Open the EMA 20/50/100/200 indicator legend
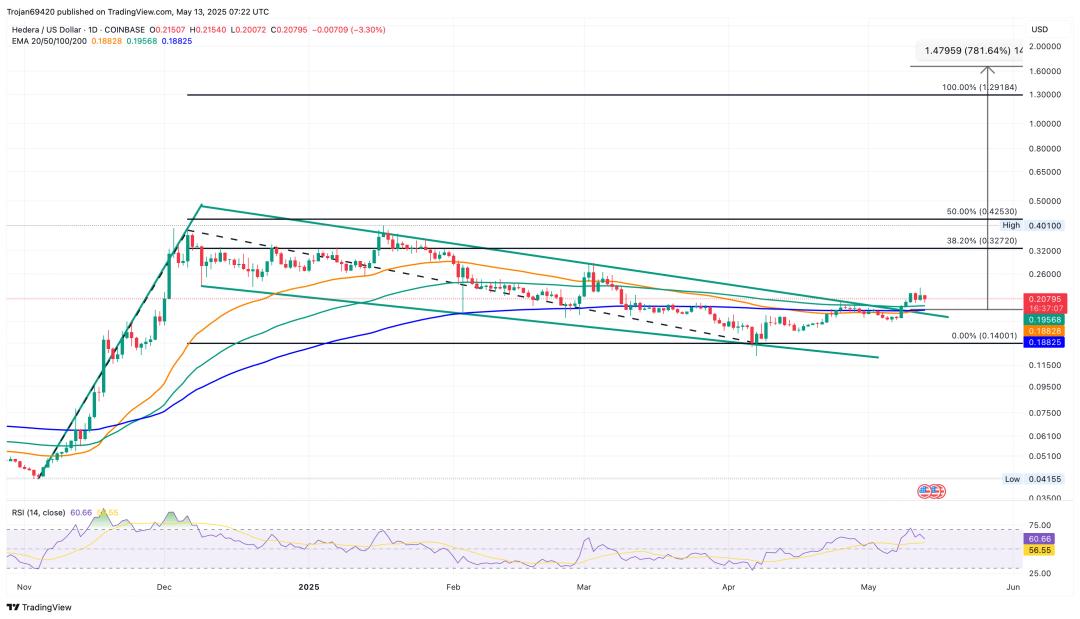 coord(49,41)
